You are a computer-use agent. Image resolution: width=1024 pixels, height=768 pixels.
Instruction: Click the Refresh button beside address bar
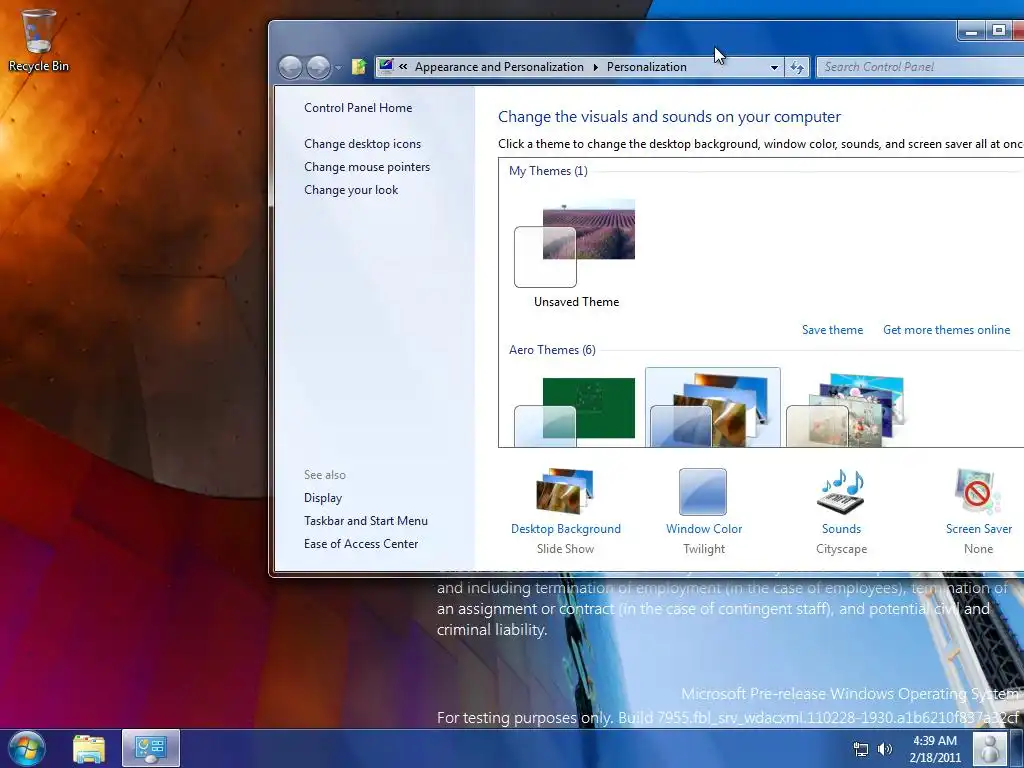point(797,67)
